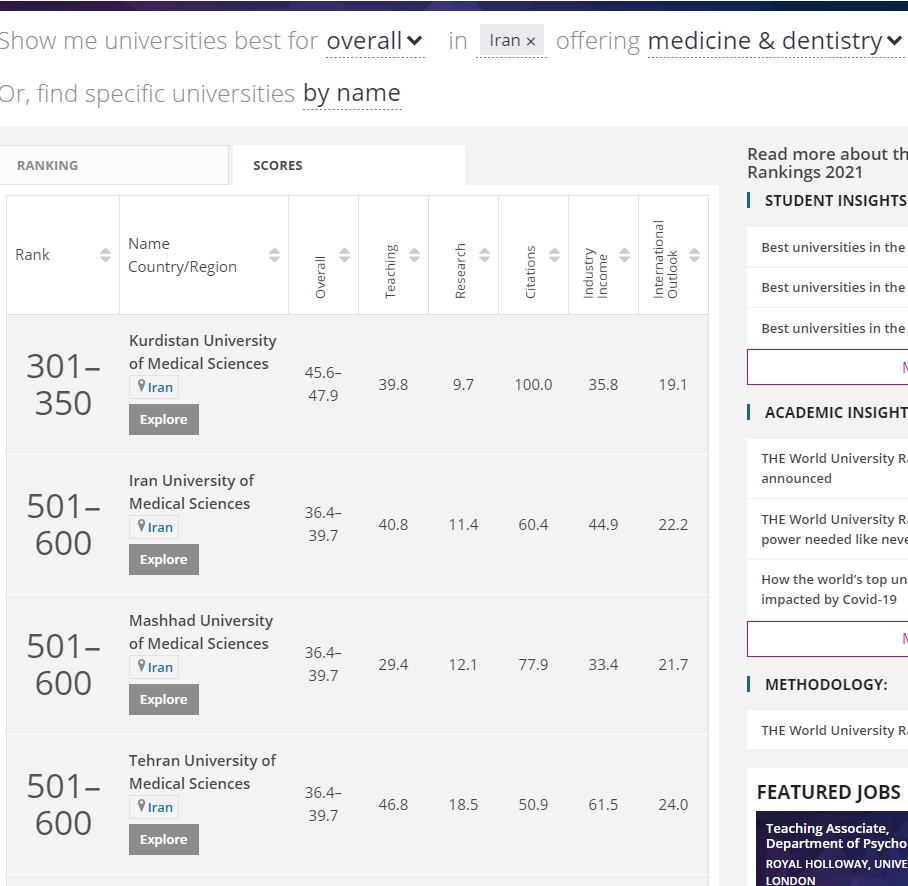Select Tehran industry income value 61.5
The height and width of the screenshot is (886, 908).
click(x=603, y=805)
